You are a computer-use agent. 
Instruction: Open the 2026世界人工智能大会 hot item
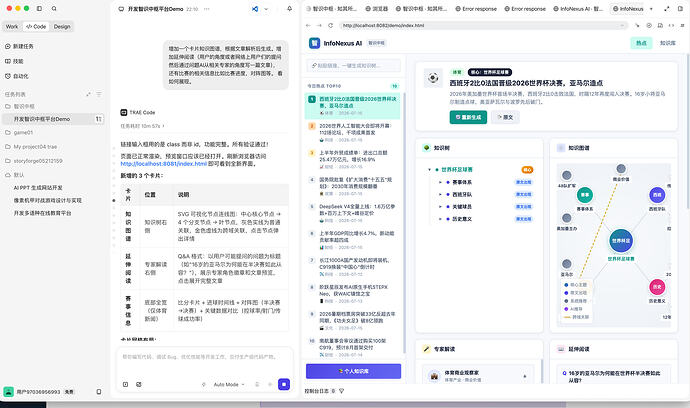[x=353, y=132]
